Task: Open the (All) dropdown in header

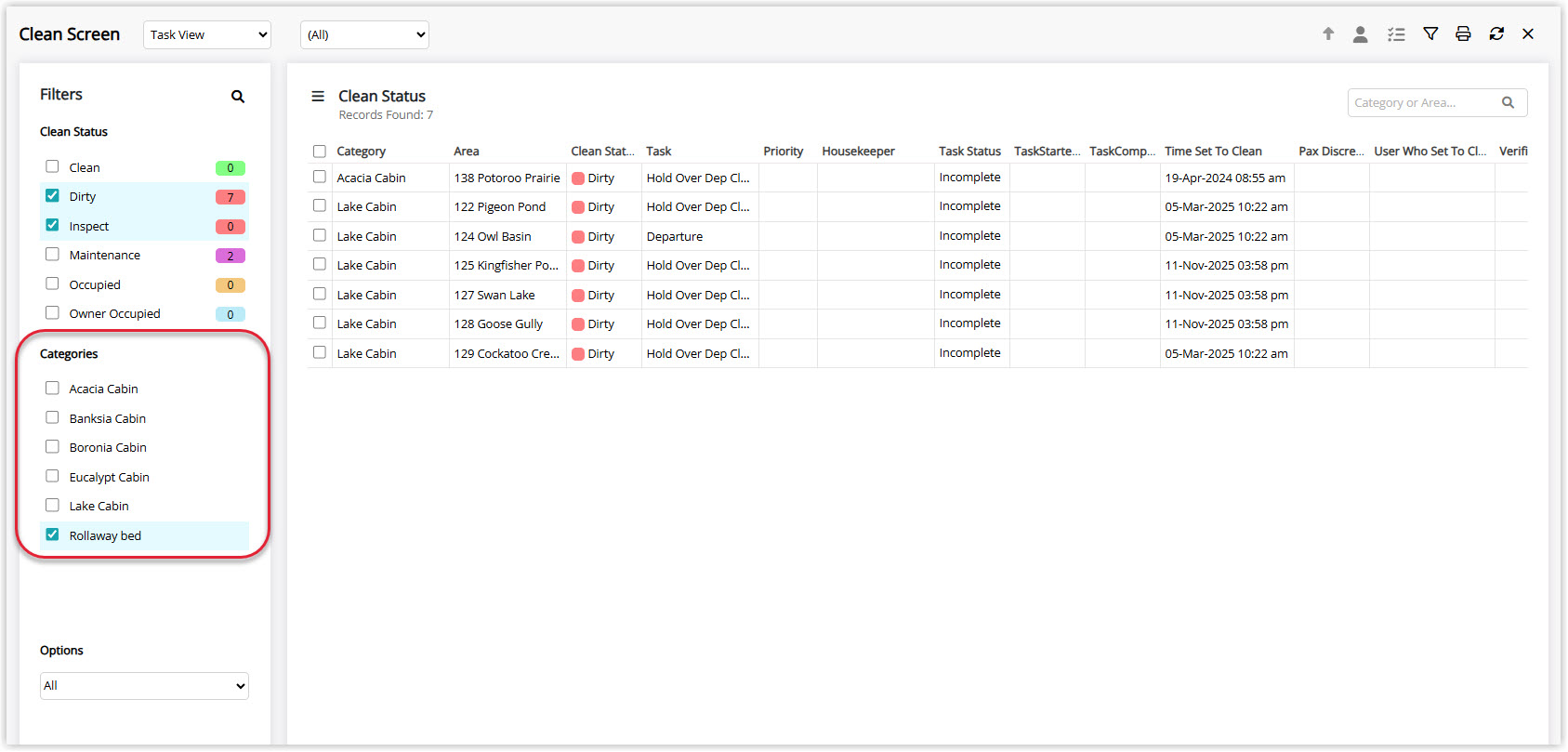Action: click(x=365, y=35)
